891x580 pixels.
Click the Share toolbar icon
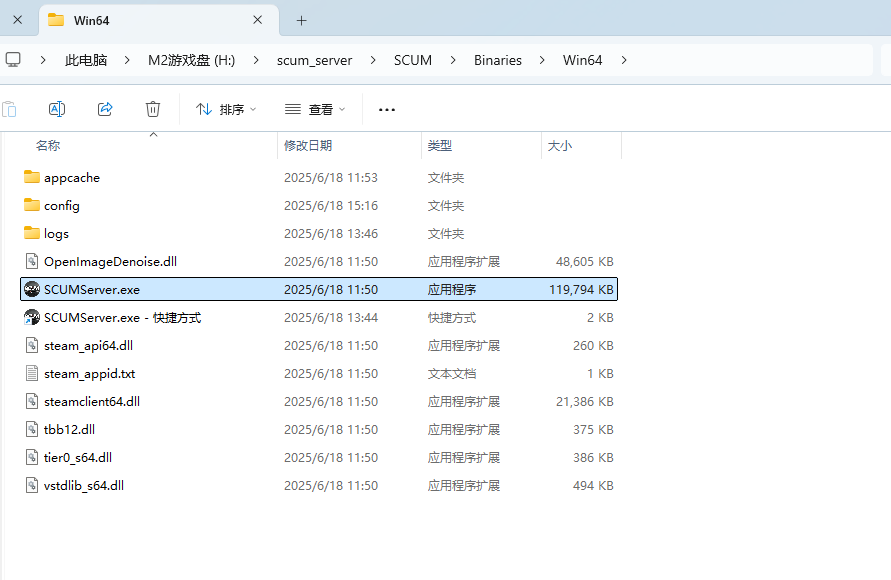pyautogui.click(x=105, y=109)
